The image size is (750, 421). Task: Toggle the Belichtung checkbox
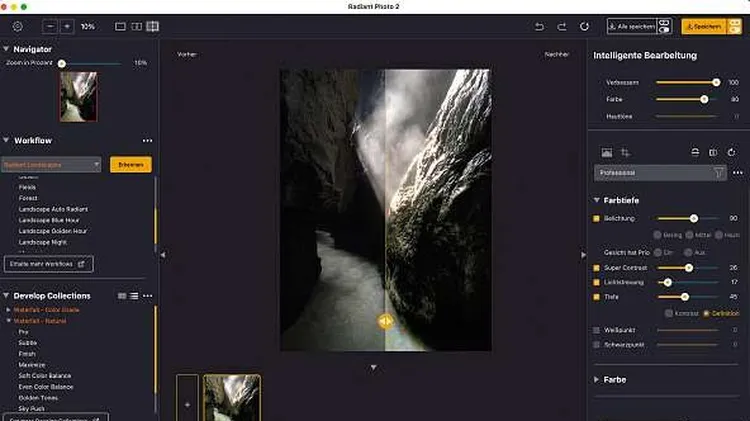click(597, 217)
